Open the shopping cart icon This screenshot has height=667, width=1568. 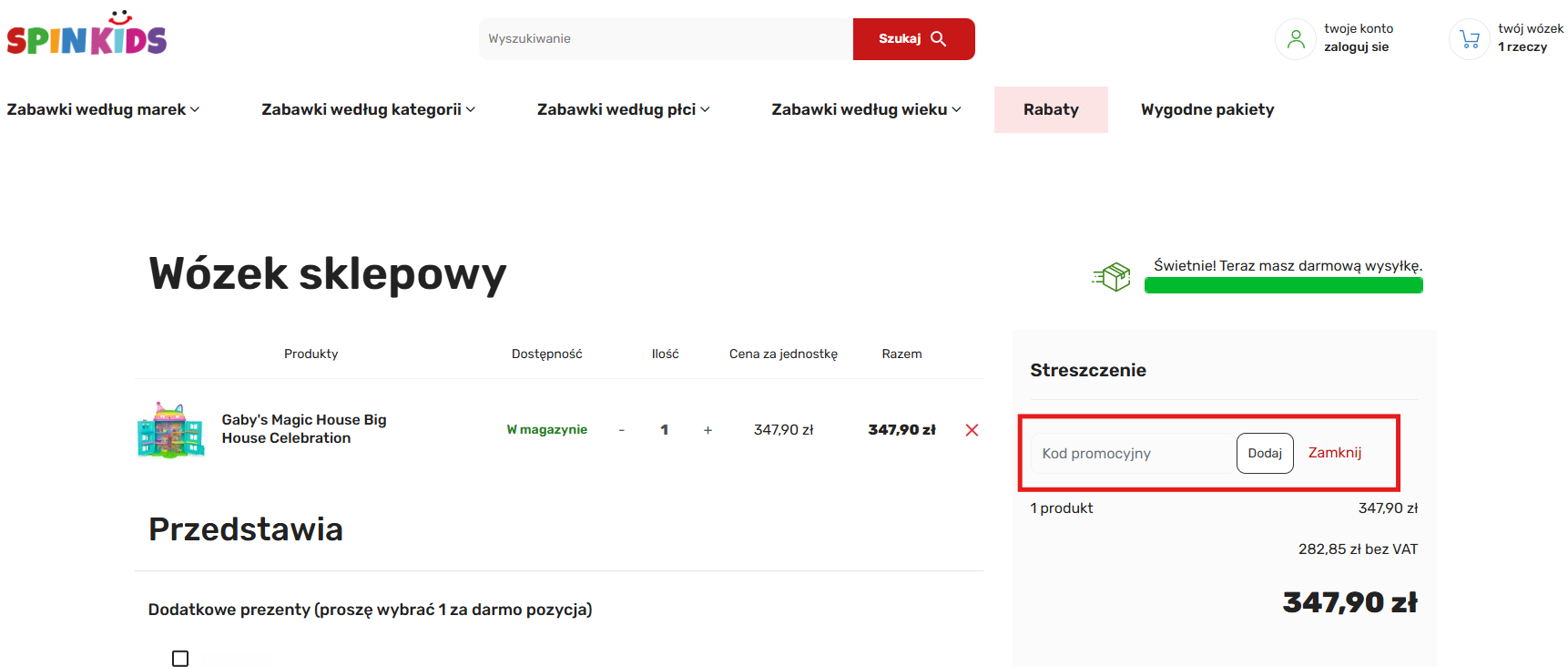(1469, 39)
